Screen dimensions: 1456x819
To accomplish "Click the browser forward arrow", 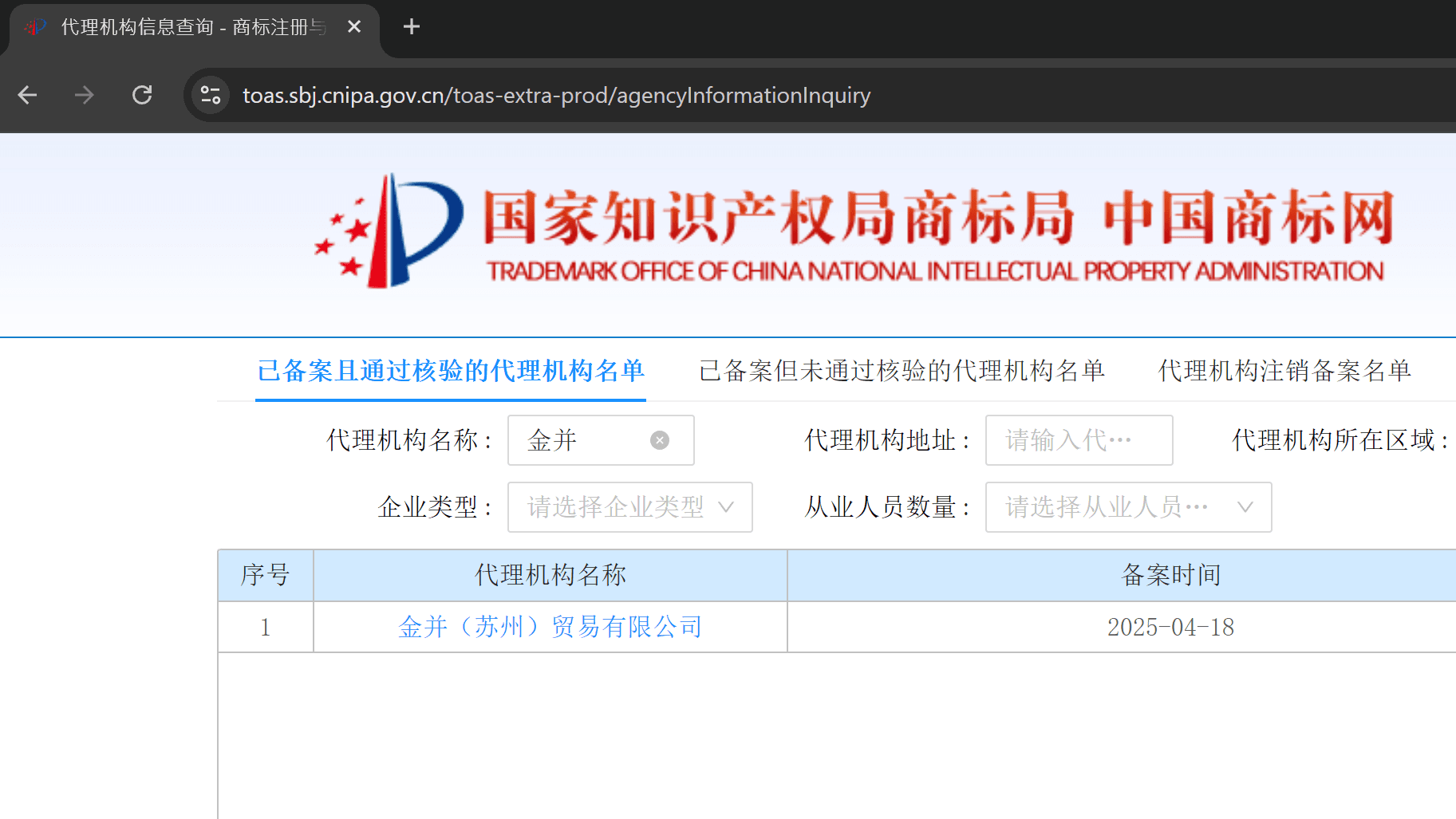I will (84, 95).
